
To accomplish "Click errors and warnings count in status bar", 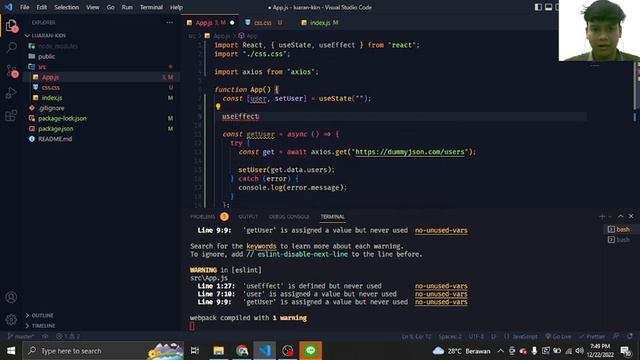I will 68,337.
